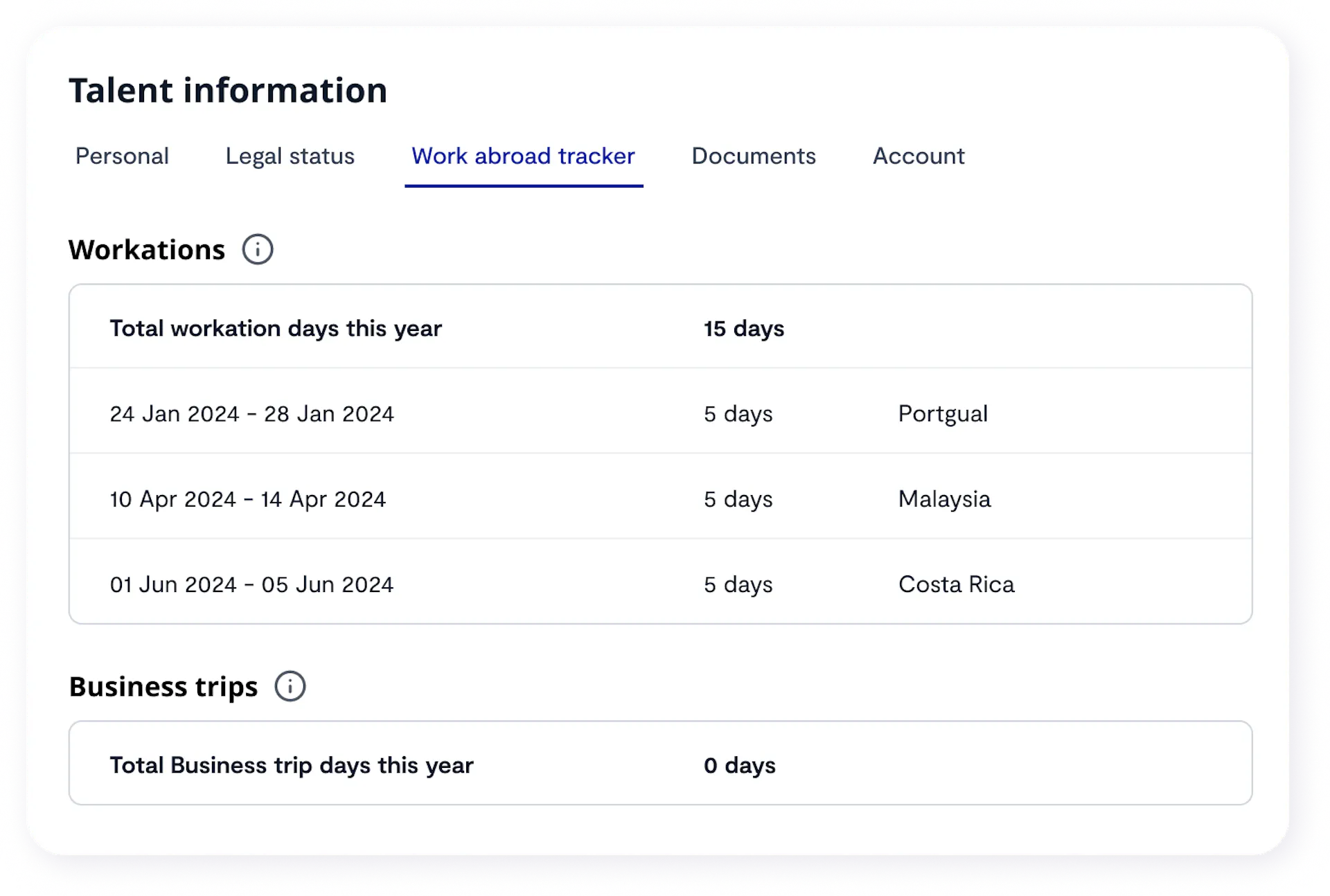Click the 24 Jan 2024 date range
The height and width of the screenshot is (896, 1330).
point(252,413)
